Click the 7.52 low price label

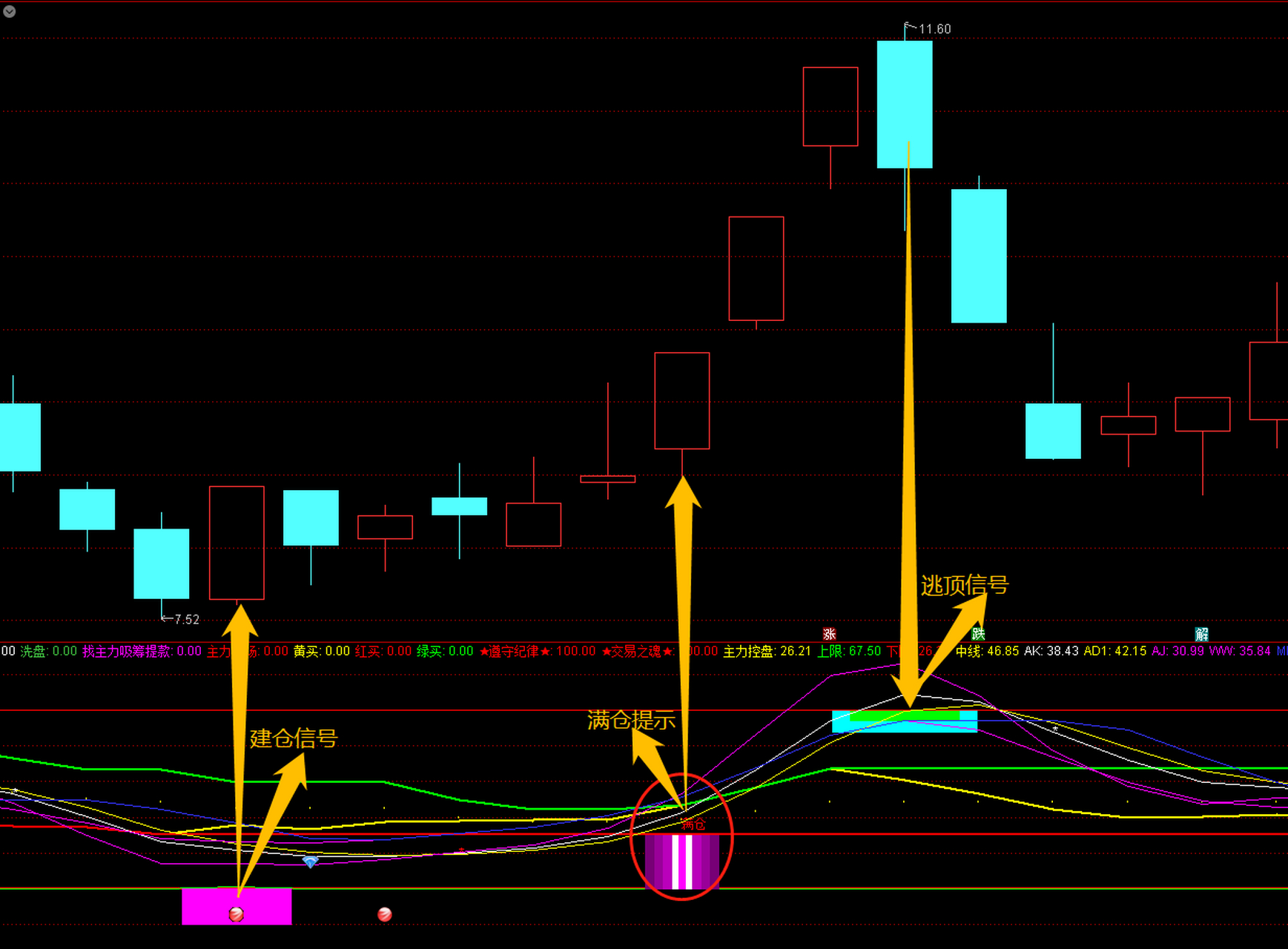pyautogui.click(x=186, y=619)
